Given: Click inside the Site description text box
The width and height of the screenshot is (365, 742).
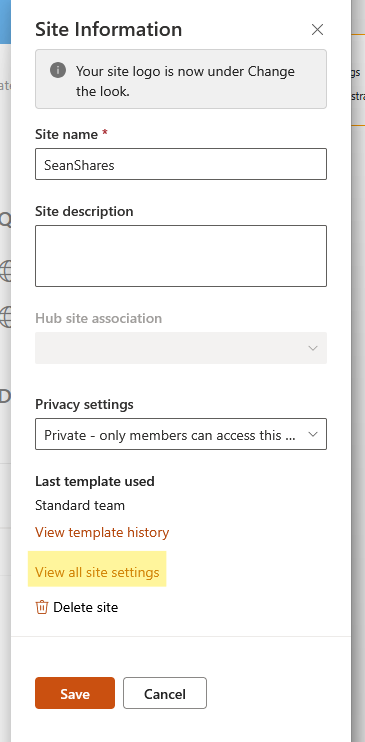Looking at the screenshot, I should click(x=181, y=256).
